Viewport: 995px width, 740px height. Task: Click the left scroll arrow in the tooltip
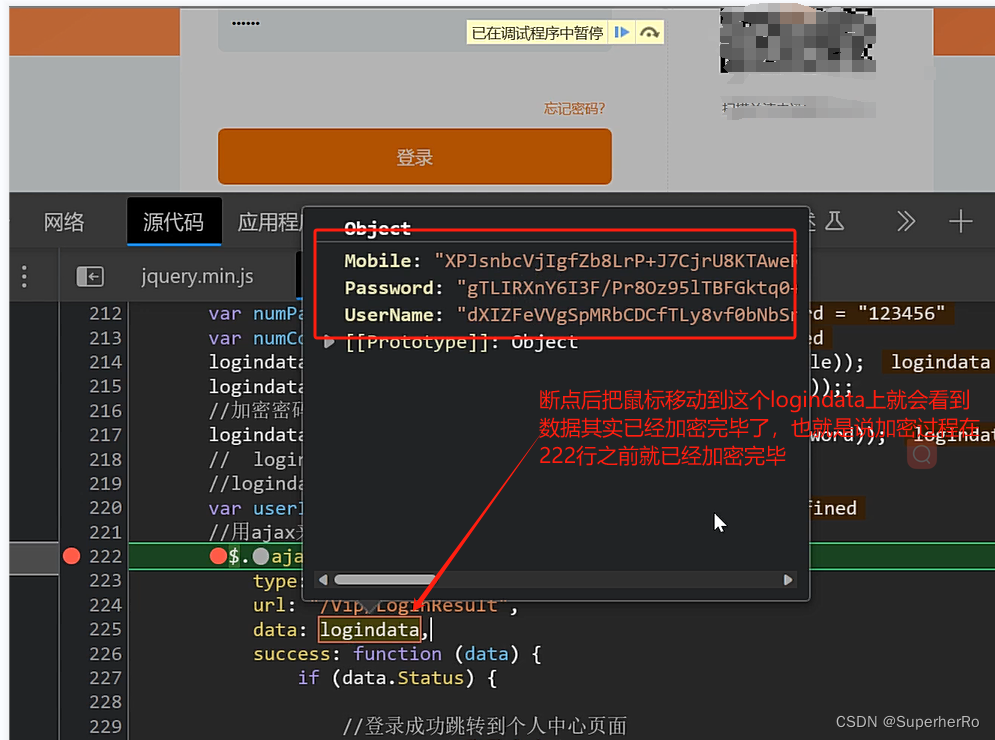[322, 579]
